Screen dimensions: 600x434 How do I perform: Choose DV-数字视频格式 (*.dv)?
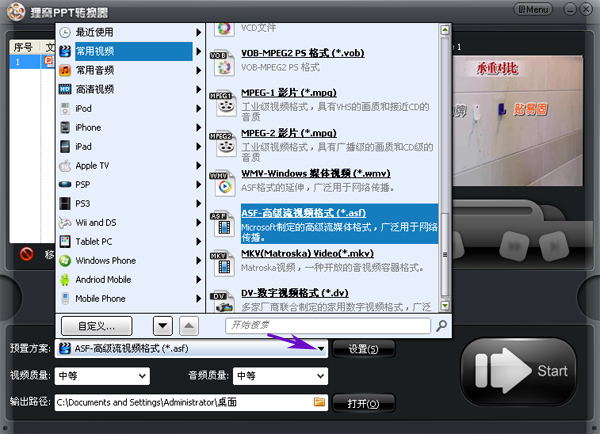pyautogui.click(x=295, y=294)
